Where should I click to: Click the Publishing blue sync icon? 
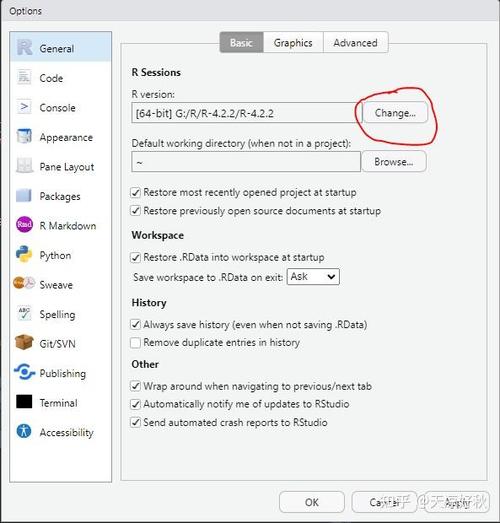[24, 372]
